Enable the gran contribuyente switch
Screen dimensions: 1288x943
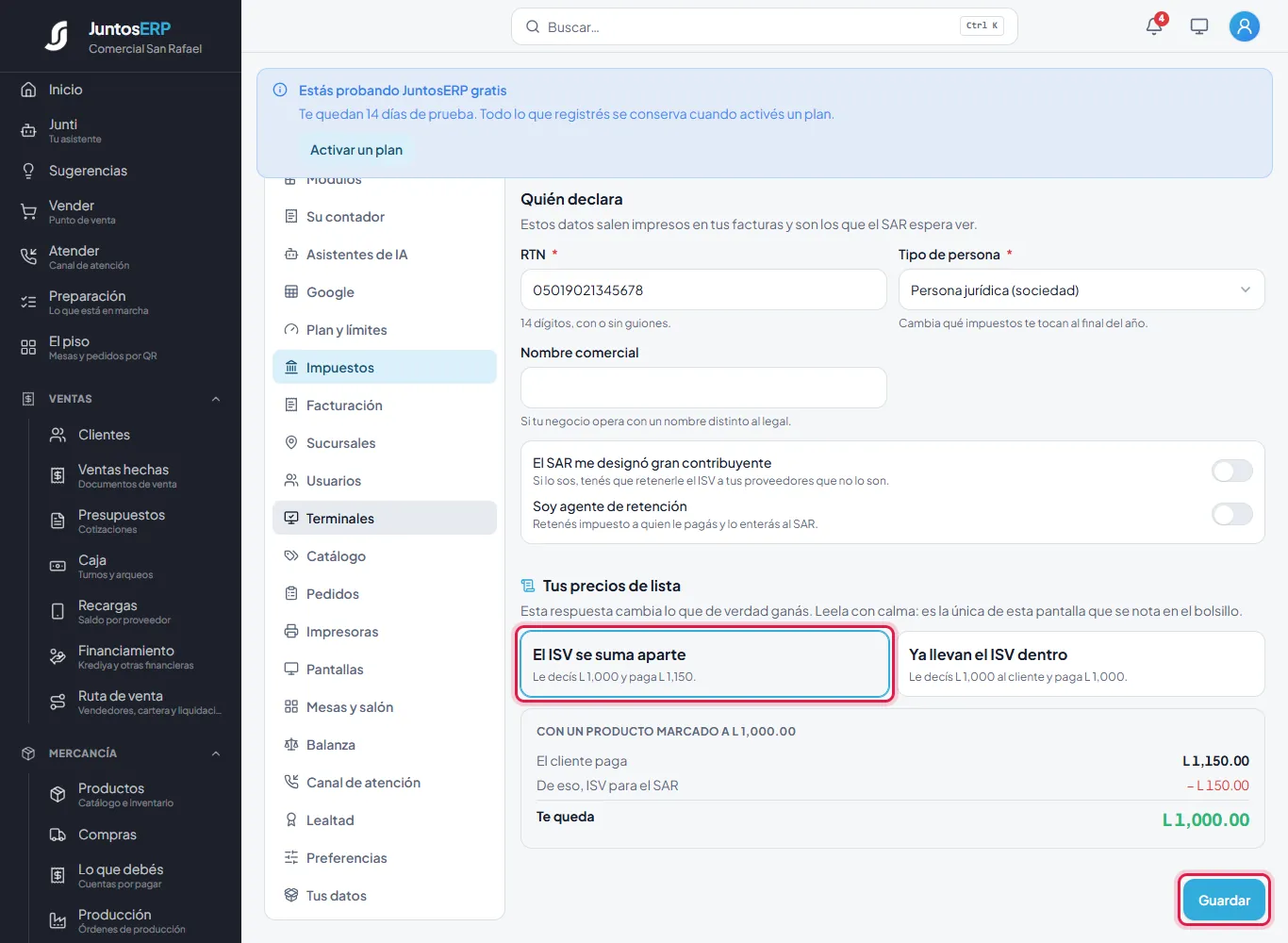click(x=1232, y=471)
